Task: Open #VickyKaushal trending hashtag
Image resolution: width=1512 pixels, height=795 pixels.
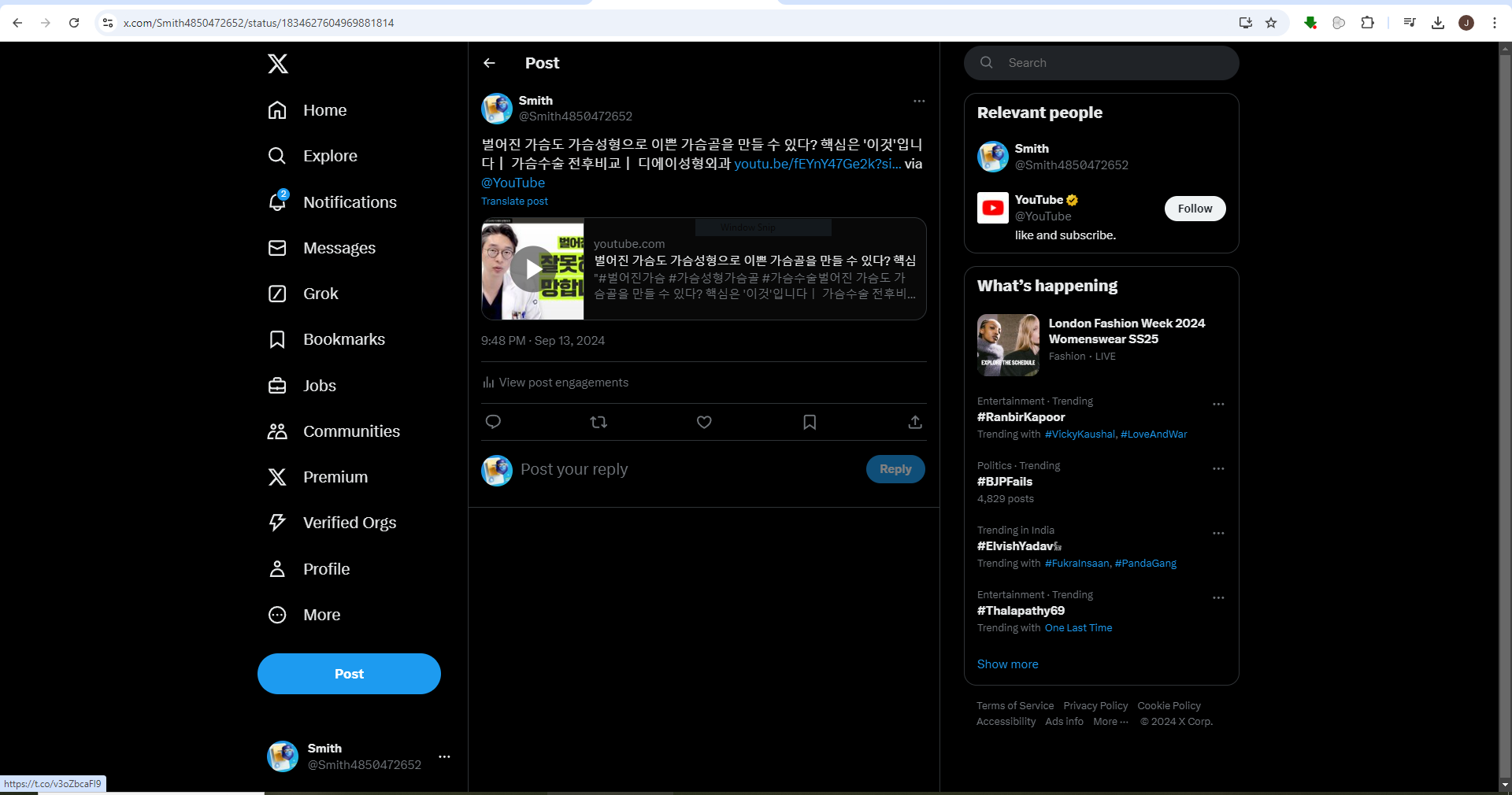Action: point(1080,434)
